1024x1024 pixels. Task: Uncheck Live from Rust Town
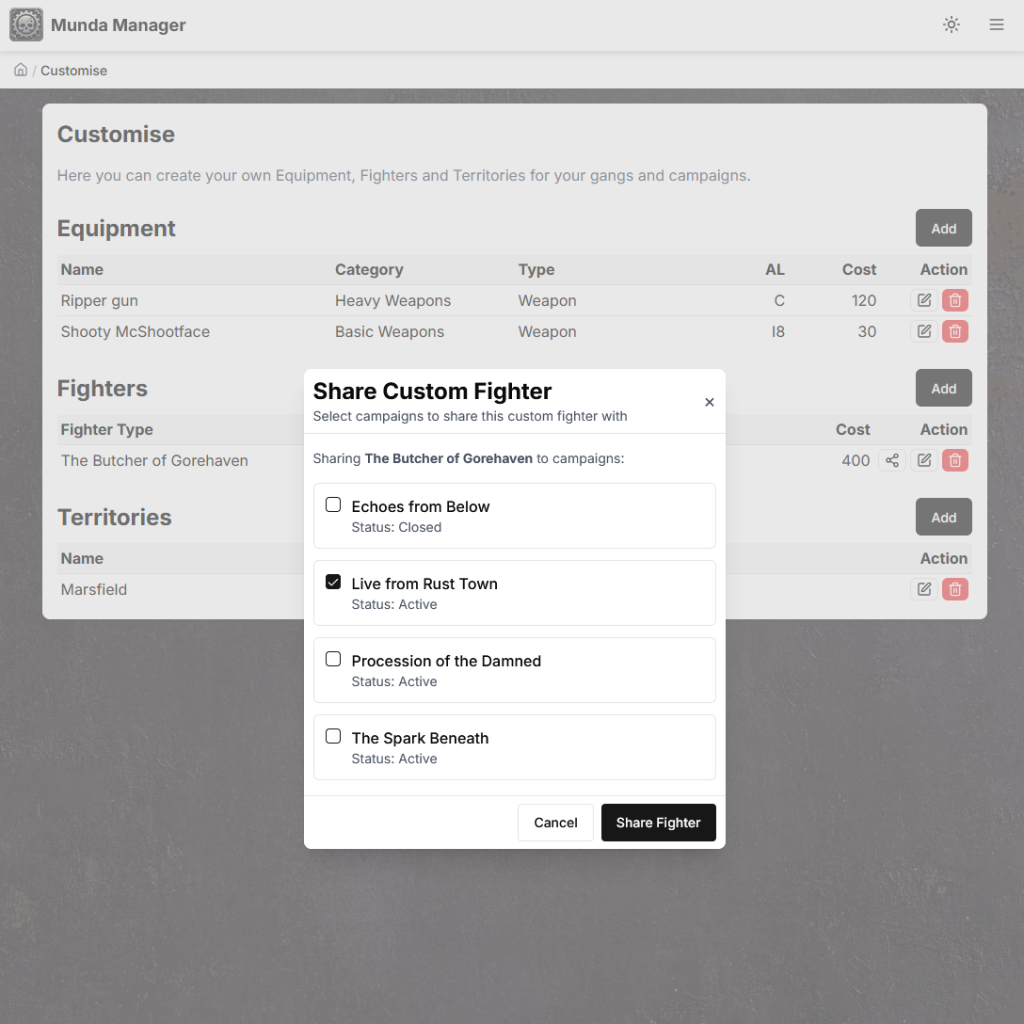(334, 582)
